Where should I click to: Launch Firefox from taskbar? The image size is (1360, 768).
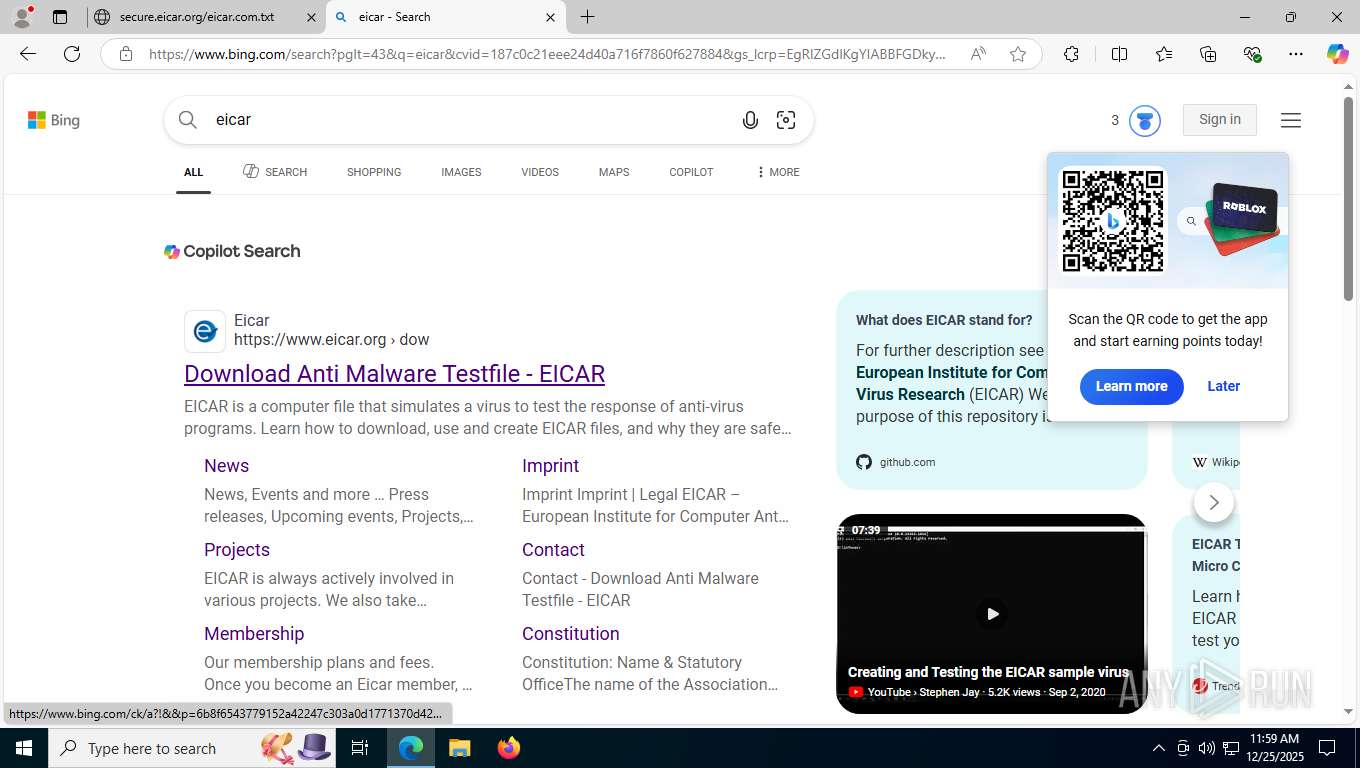pos(509,748)
